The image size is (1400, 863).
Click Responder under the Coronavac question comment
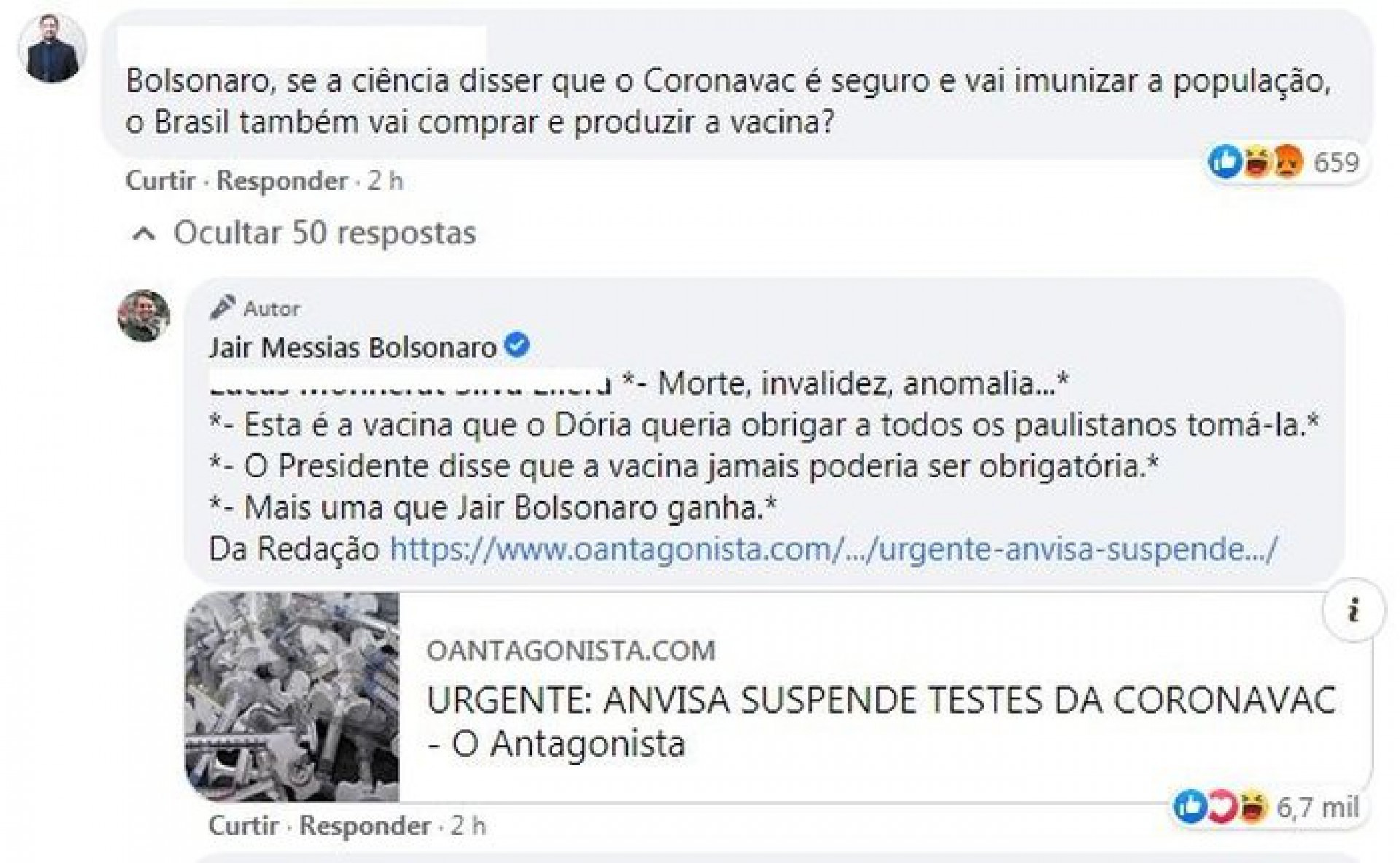(282, 181)
